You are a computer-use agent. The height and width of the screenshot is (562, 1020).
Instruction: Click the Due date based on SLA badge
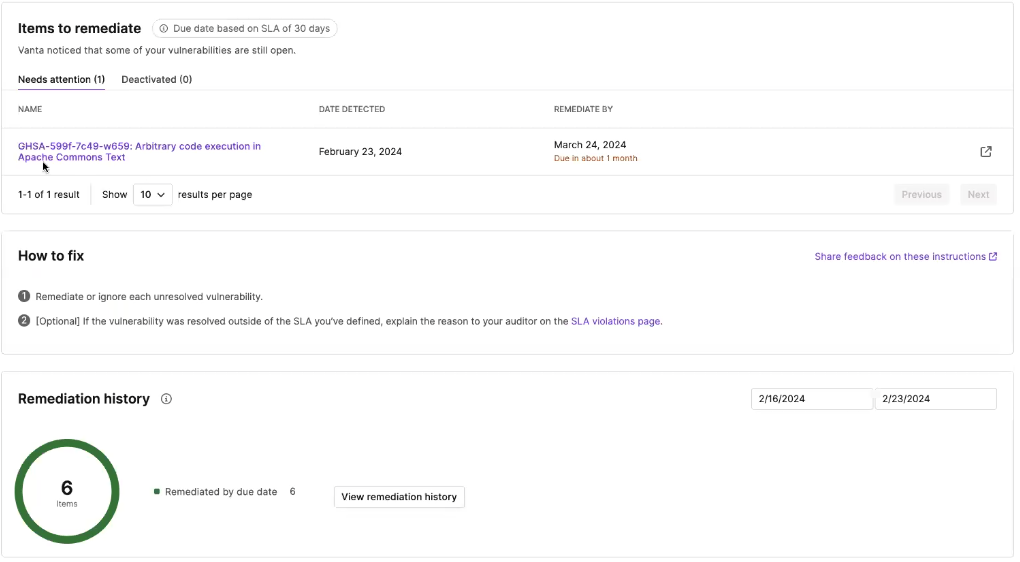click(x=245, y=29)
